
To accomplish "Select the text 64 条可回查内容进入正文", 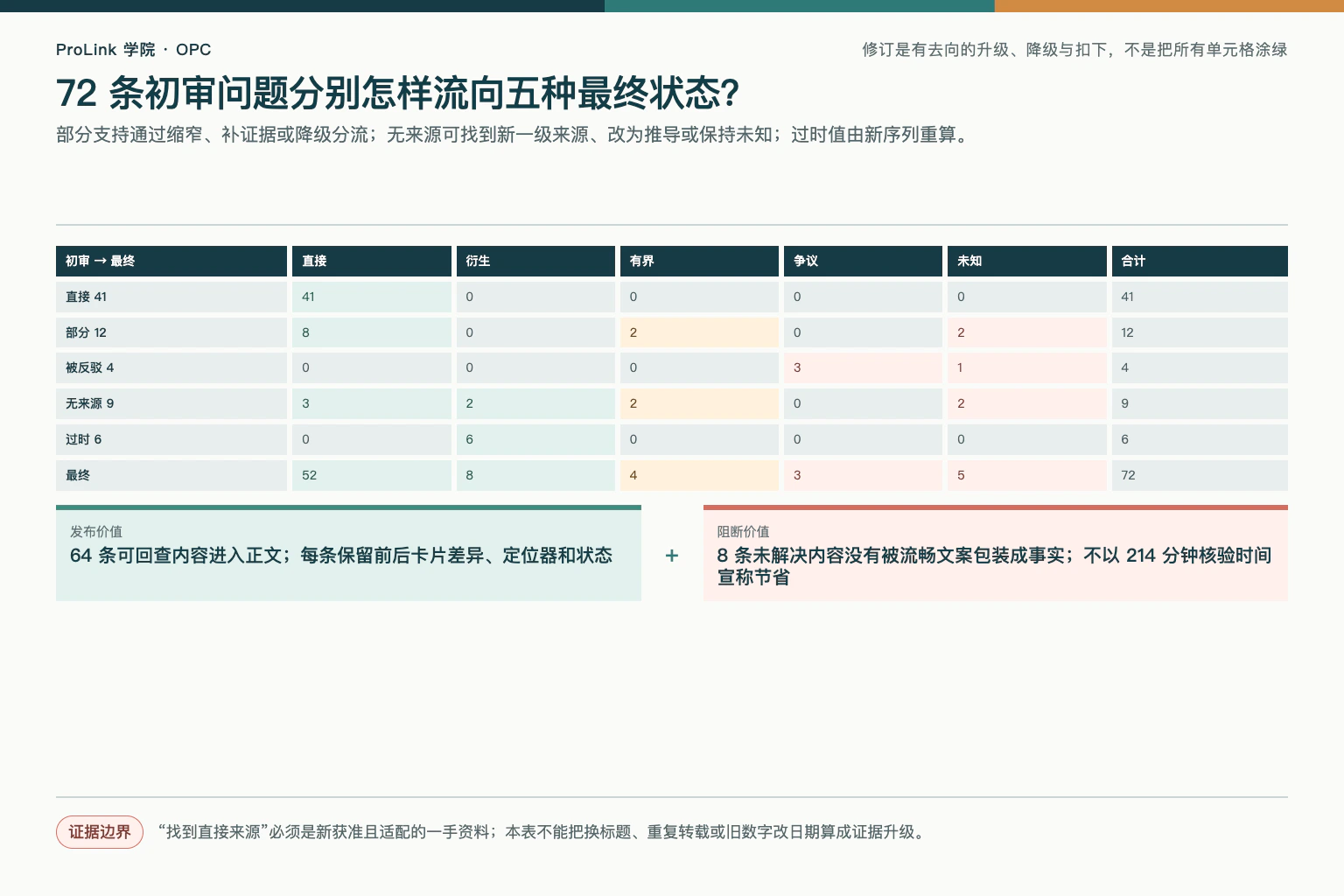I will pyautogui.click(x=179, y=556).
